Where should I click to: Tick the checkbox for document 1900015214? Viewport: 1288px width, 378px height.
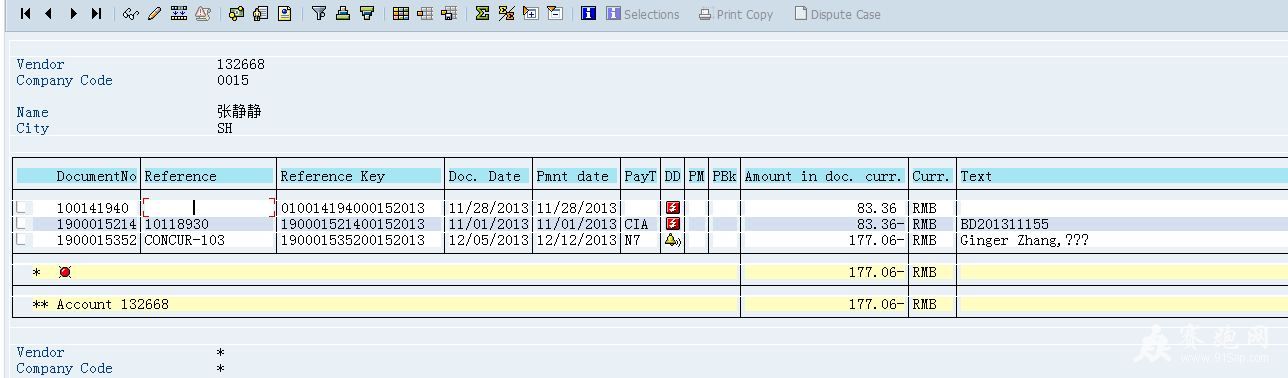21,224
